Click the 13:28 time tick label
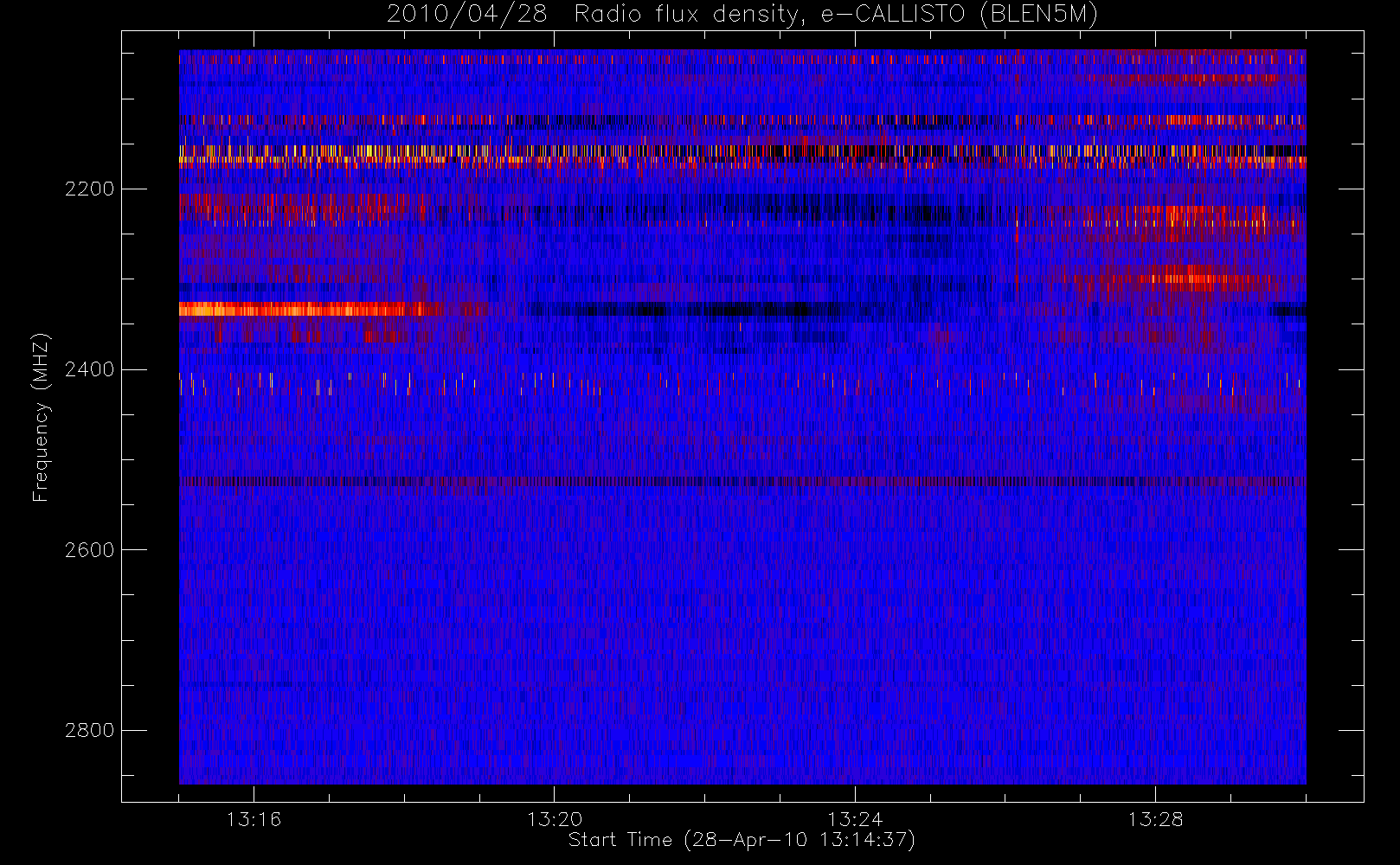Viewport: 1400px width, 865px height. pos(1155,819)
